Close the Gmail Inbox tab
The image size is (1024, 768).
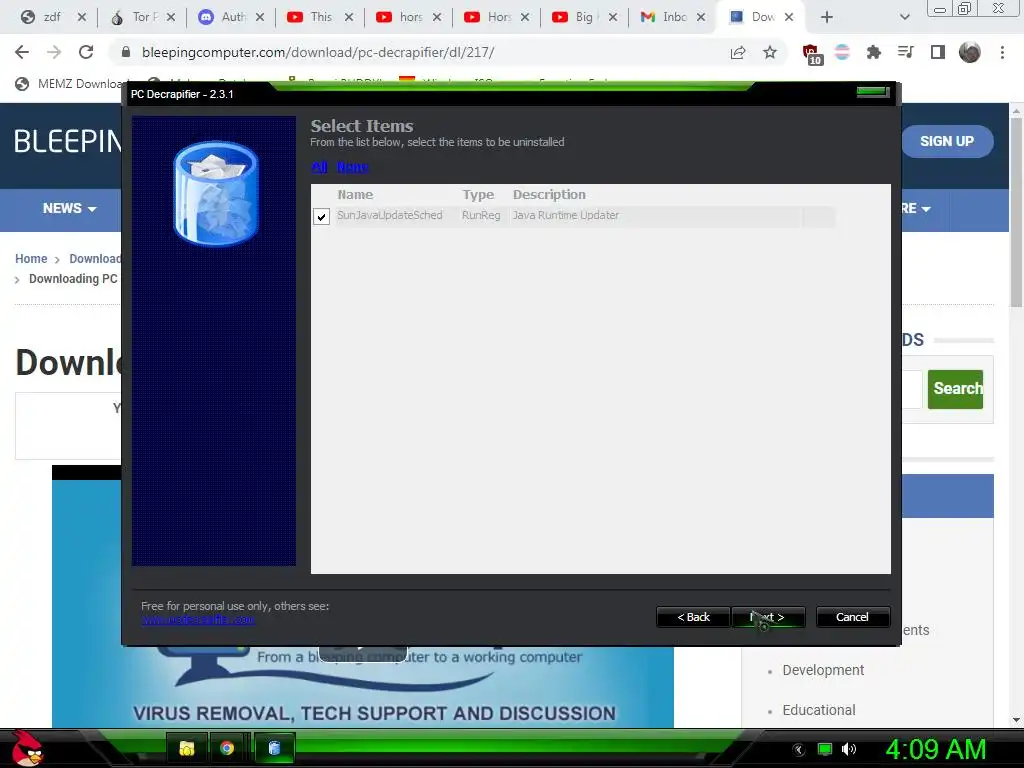coord(701,17)
